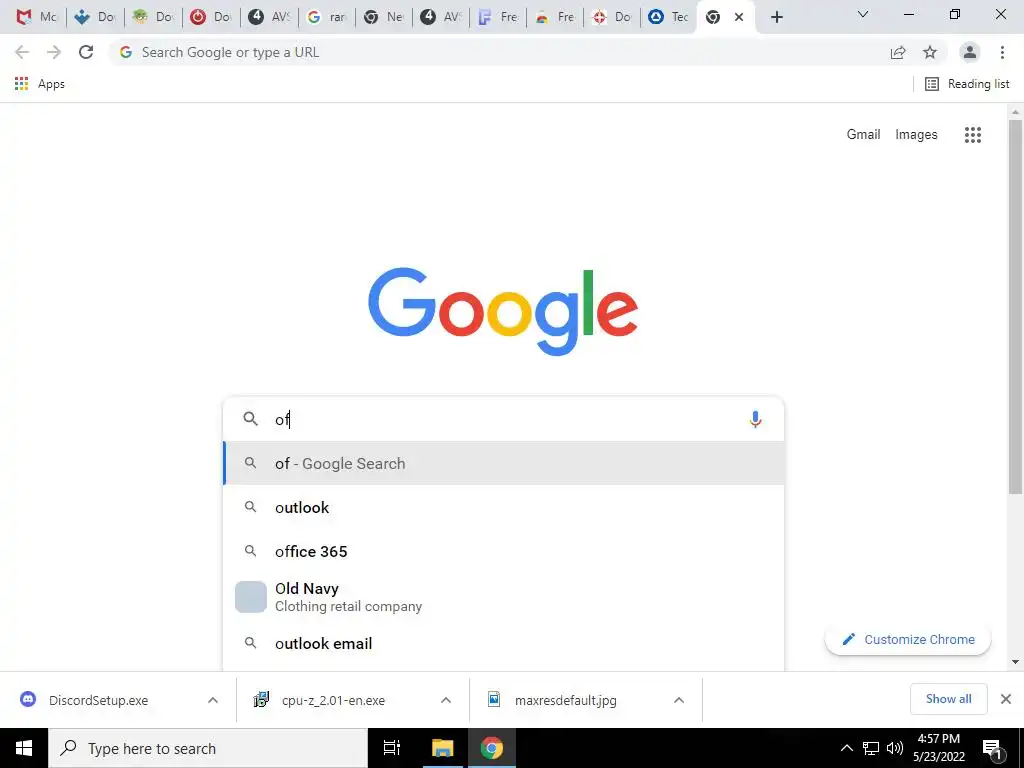Screen dimensions: 1024x768
Task: Open Task View on the taskbar
Action: click(x=392, y=748)
